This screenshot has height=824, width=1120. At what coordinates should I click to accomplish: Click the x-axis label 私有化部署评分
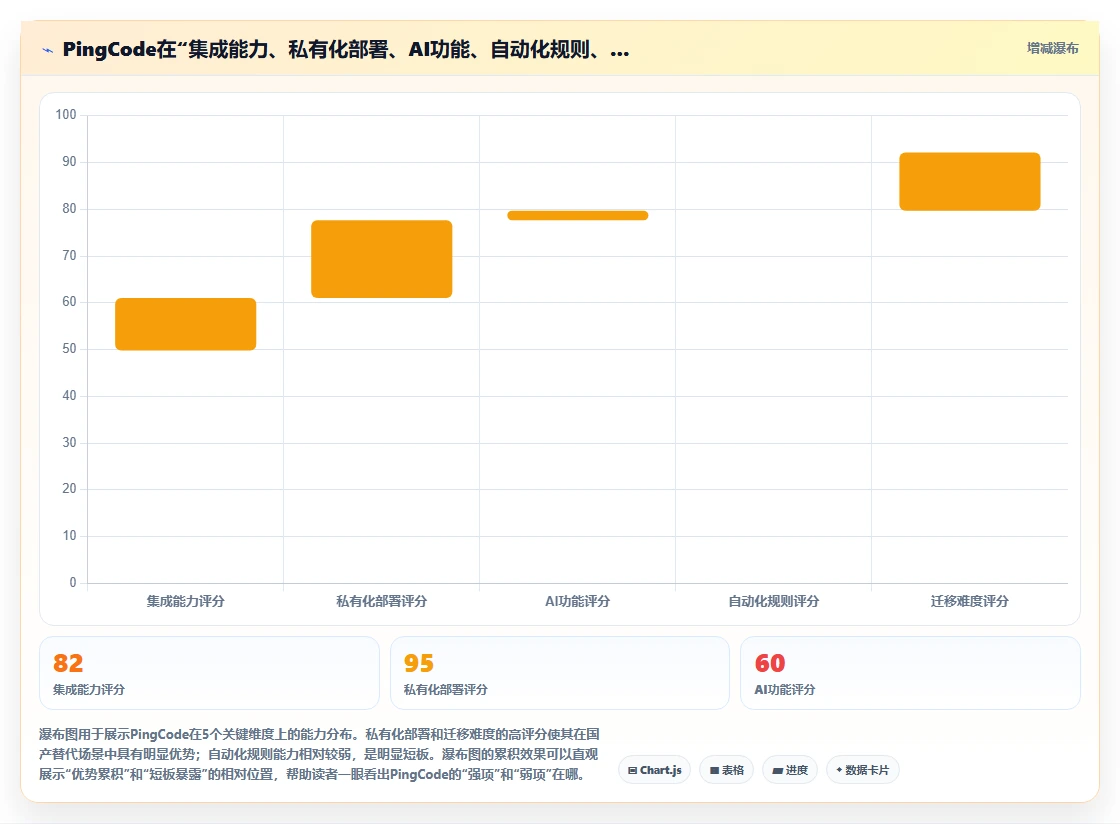pos(381,601)
